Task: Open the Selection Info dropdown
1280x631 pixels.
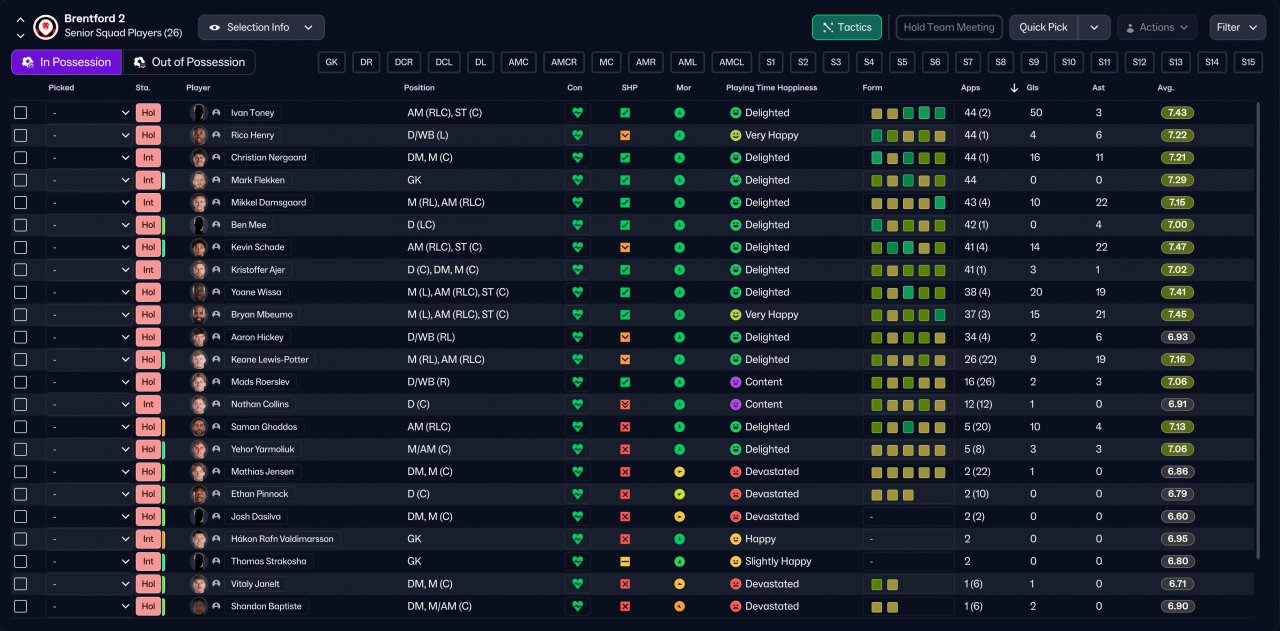Action: [261, 27]
